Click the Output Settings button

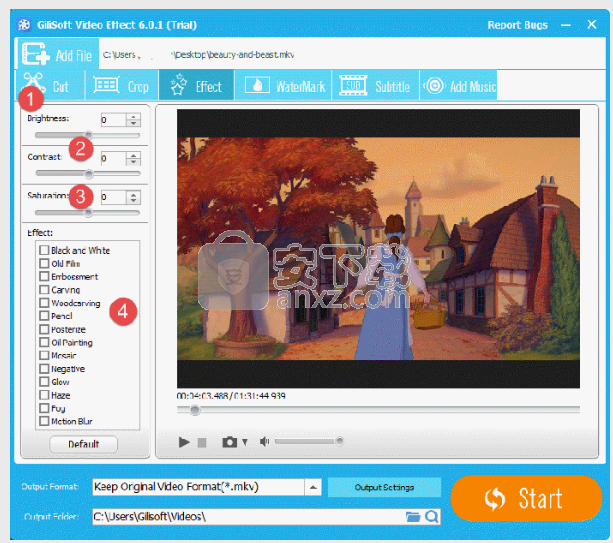point(384,487)
